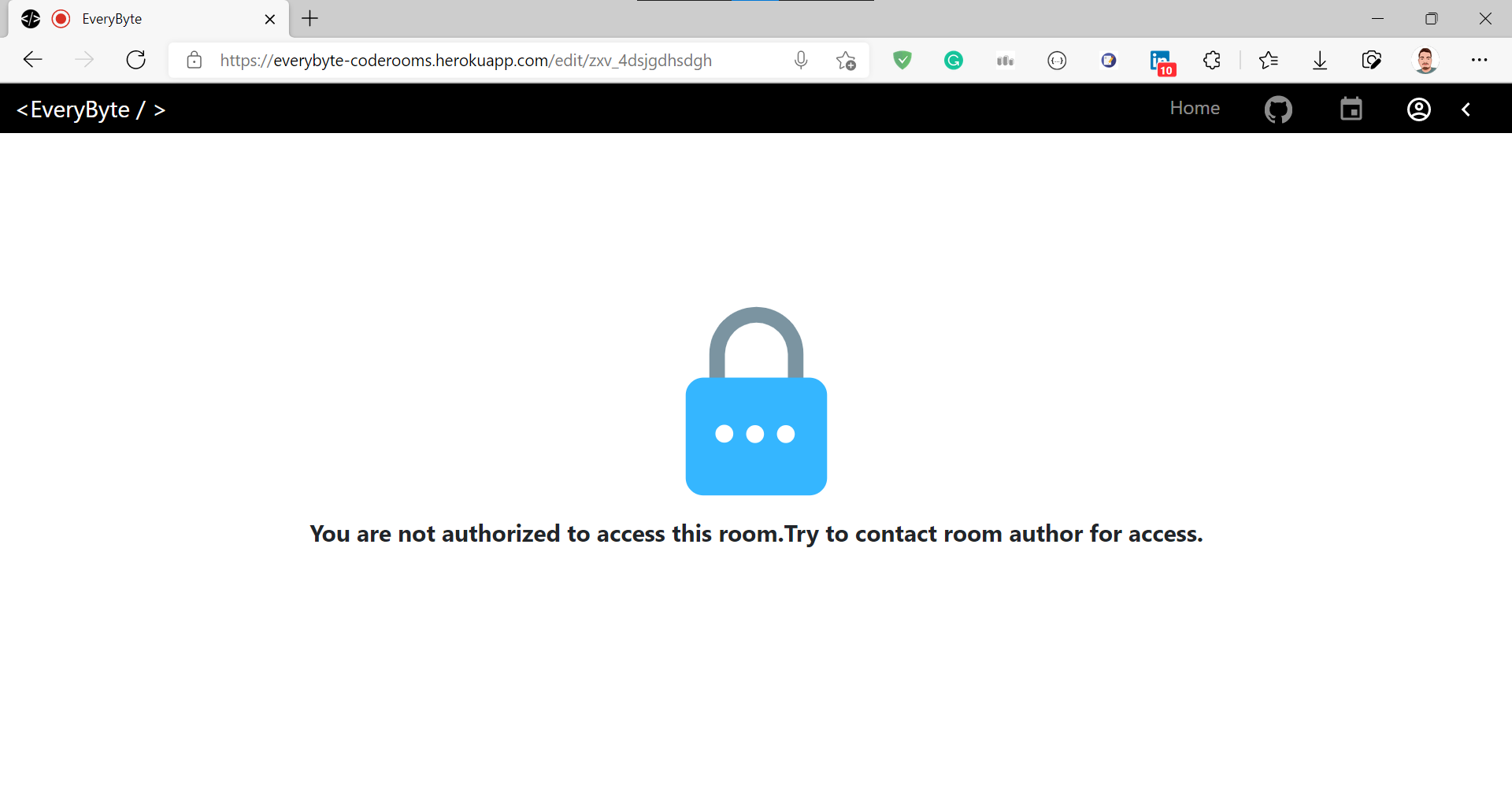
Task: Open the green shield extension
Action: coord(902,60)
